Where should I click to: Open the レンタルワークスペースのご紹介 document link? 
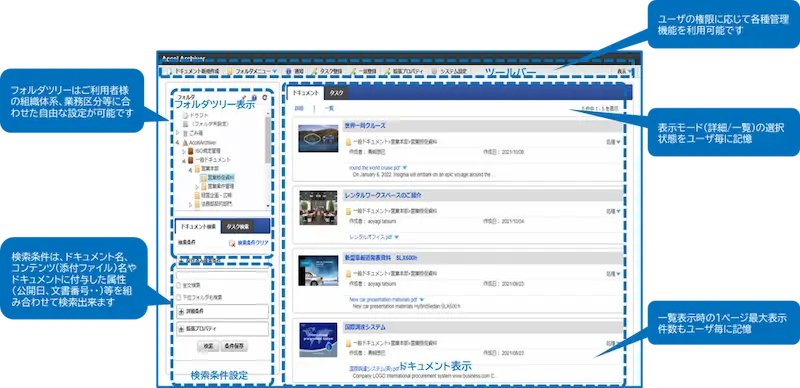click(383, 196)
